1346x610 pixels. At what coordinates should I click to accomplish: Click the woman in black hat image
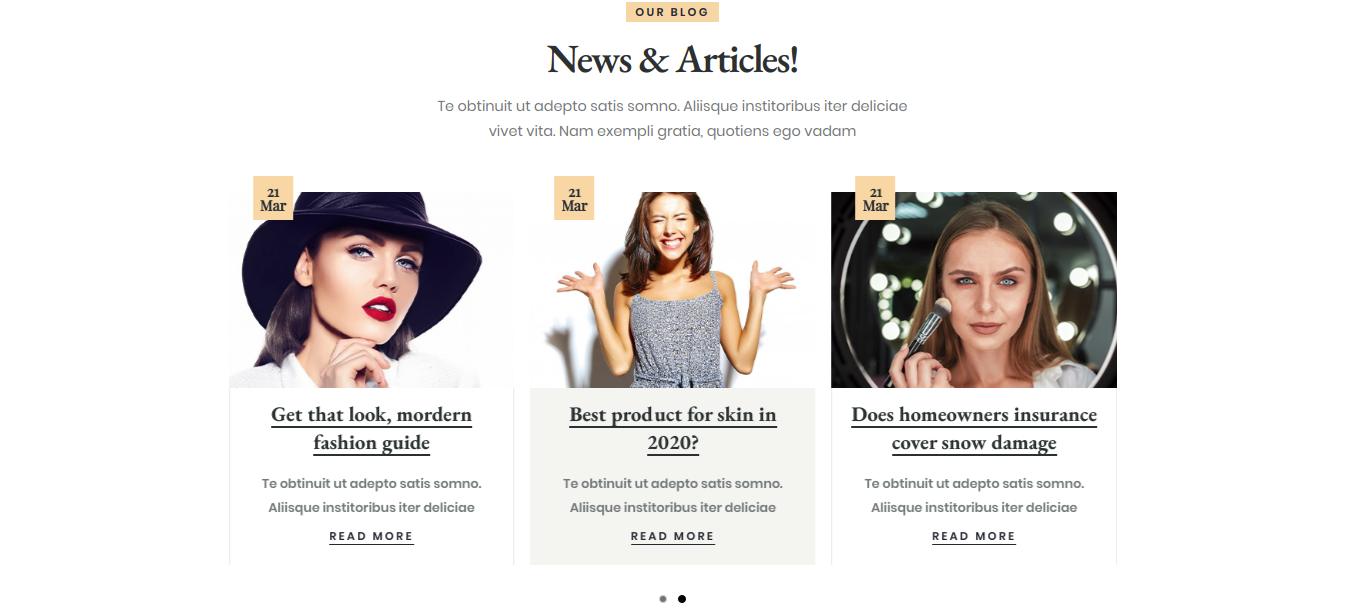371,290
